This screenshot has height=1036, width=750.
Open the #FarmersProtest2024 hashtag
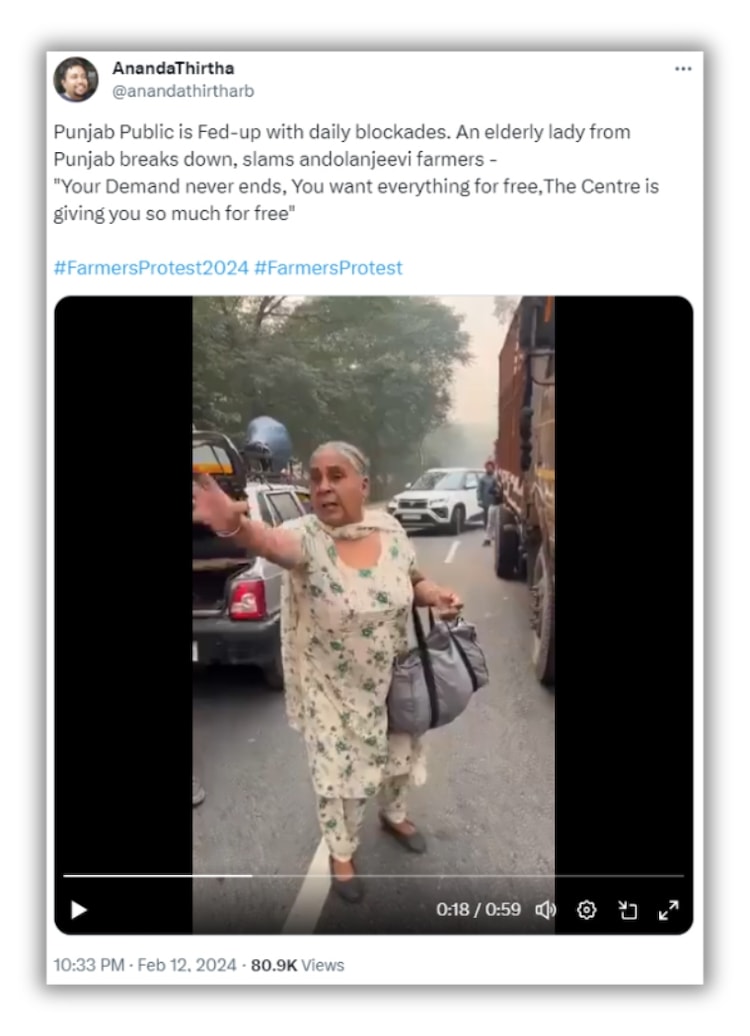coord(151,268)
